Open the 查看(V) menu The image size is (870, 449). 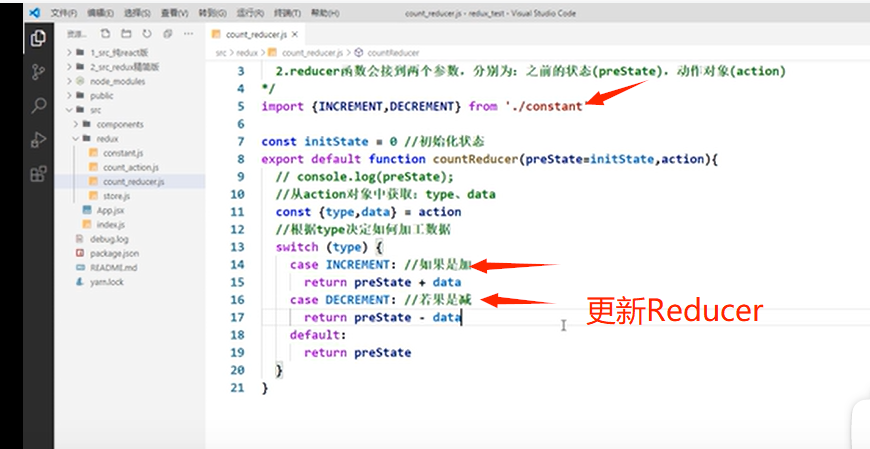[x=174, y=13]
